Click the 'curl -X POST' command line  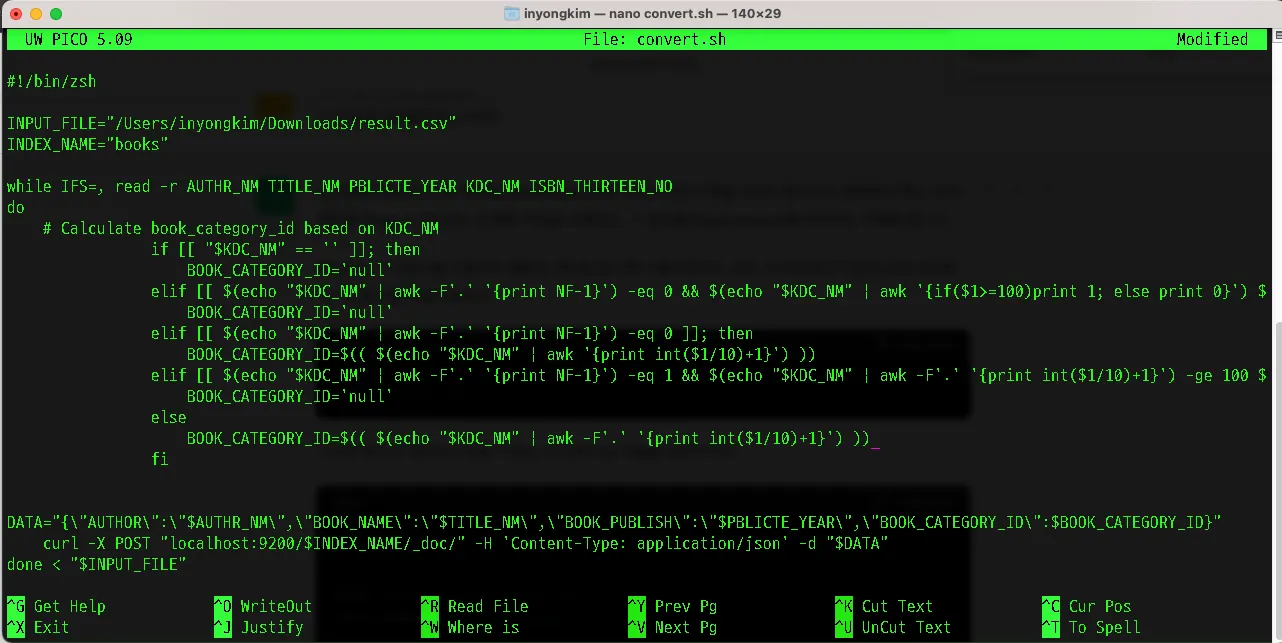(x=466, y=543)
